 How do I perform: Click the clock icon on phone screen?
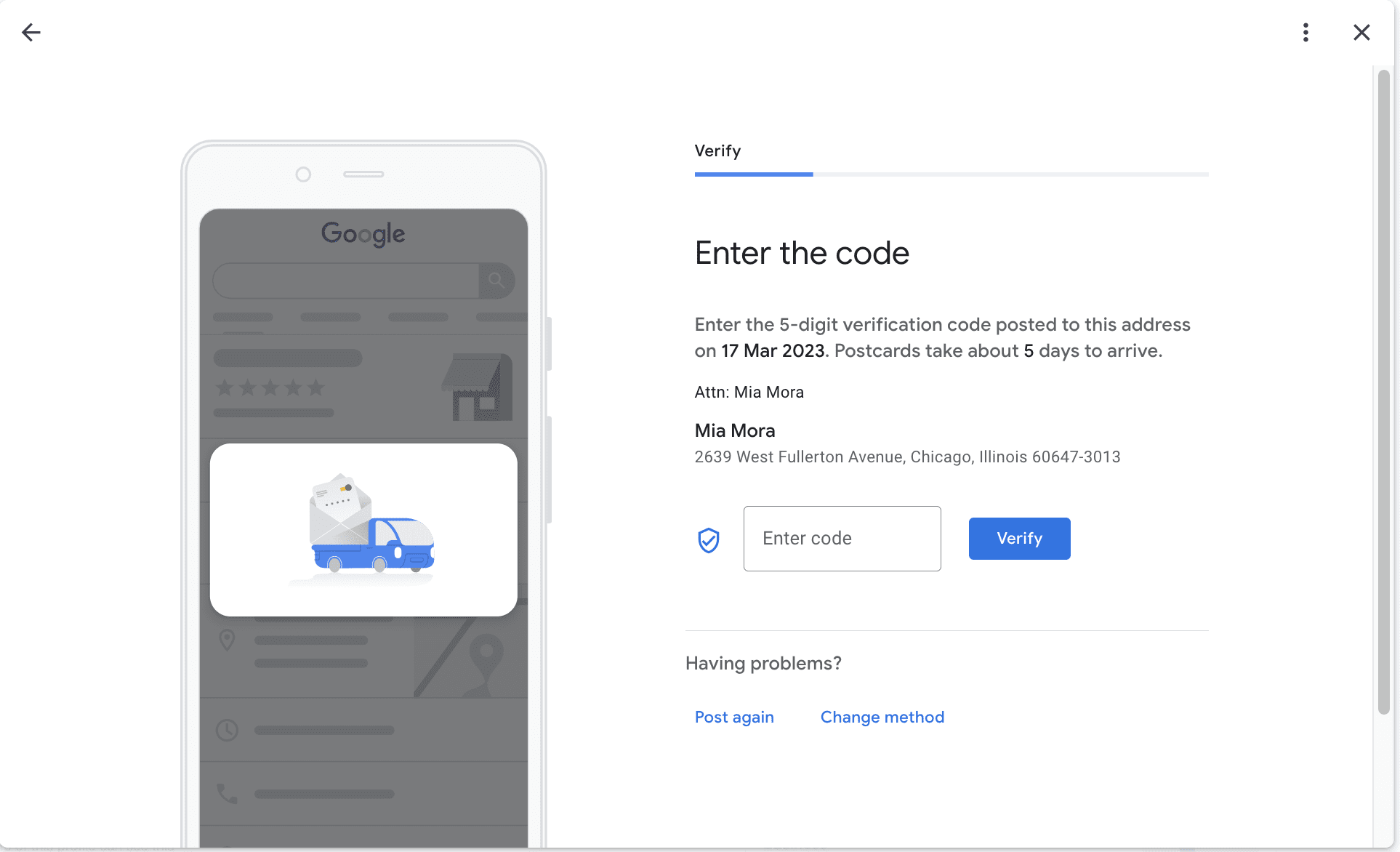point(228,730)
